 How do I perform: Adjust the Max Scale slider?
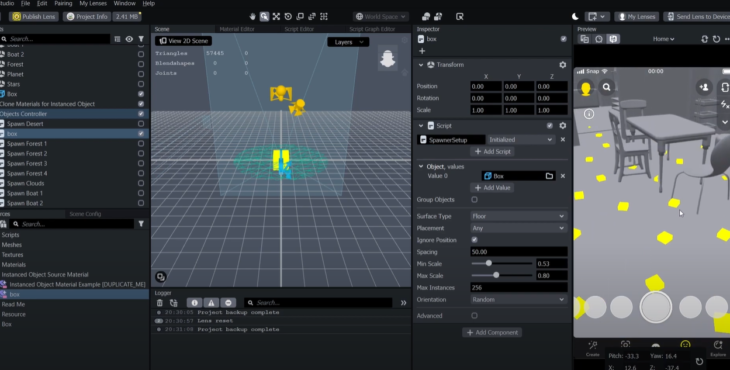tap(496, 276)
